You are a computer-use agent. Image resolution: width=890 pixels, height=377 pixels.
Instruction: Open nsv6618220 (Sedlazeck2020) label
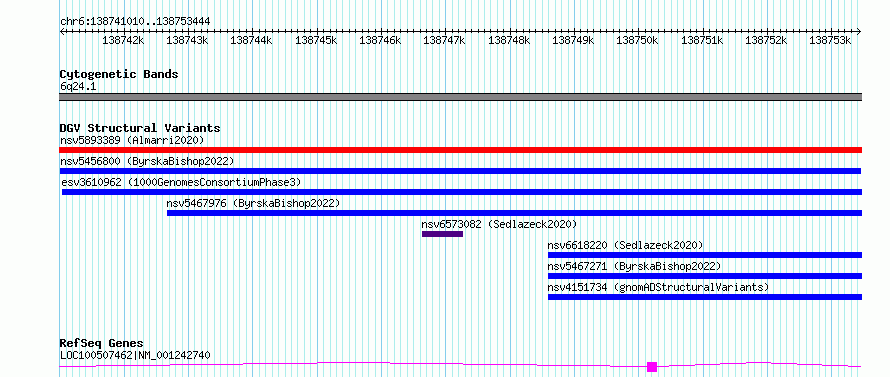[625, 245]
